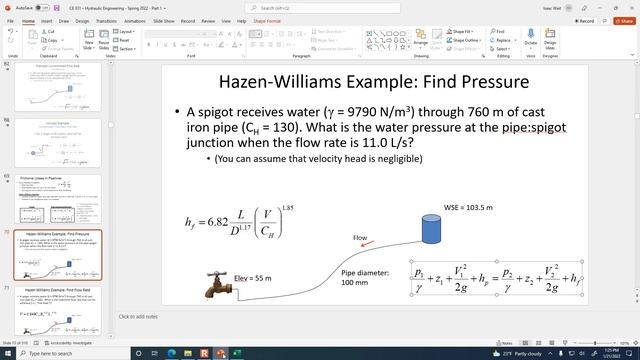Click the search box in title bar
The image size is (640, 360).
[322, 8]
